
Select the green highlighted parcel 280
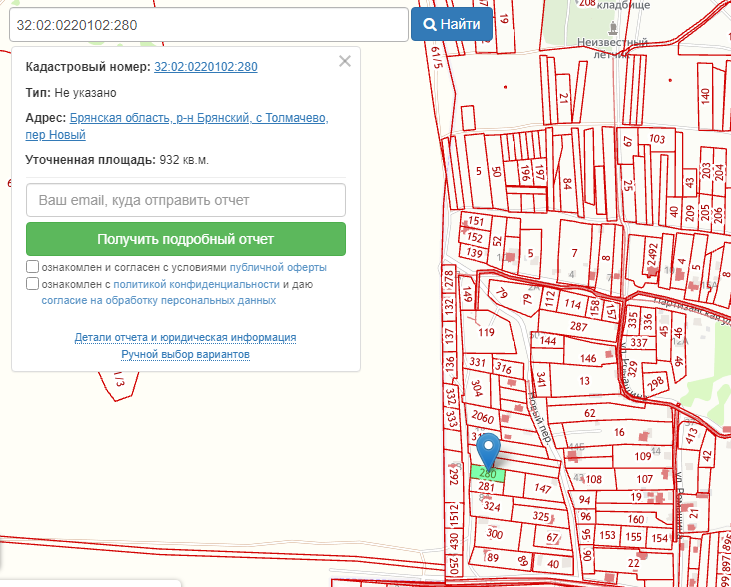[488, 474]
